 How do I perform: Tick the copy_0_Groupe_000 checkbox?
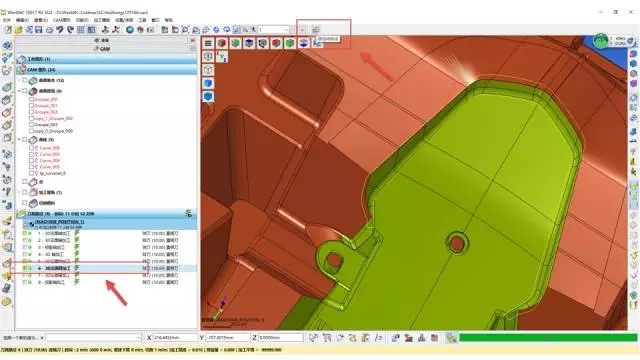coord(31,131)
